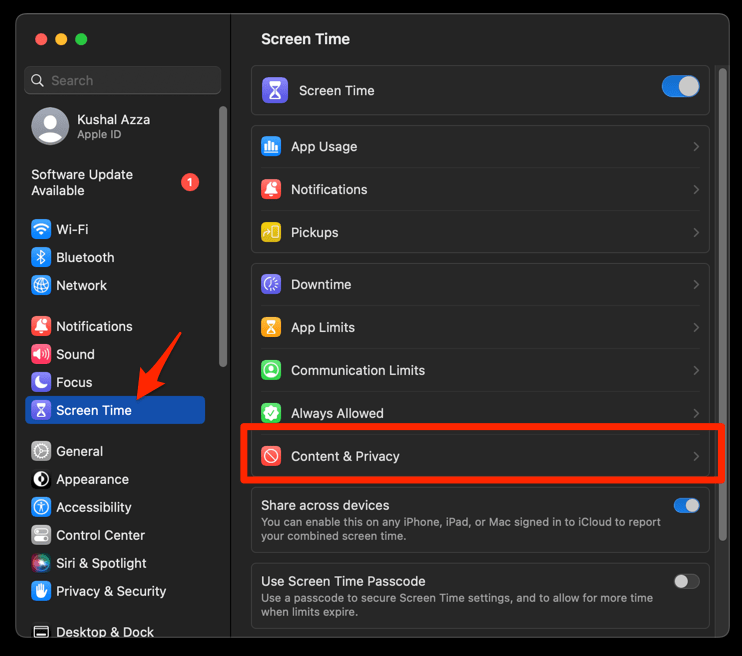Image resolution: width=742 pixels, height=656 pixels.
Task: Click the Pickups icon
Action: [x=271, y=232]
